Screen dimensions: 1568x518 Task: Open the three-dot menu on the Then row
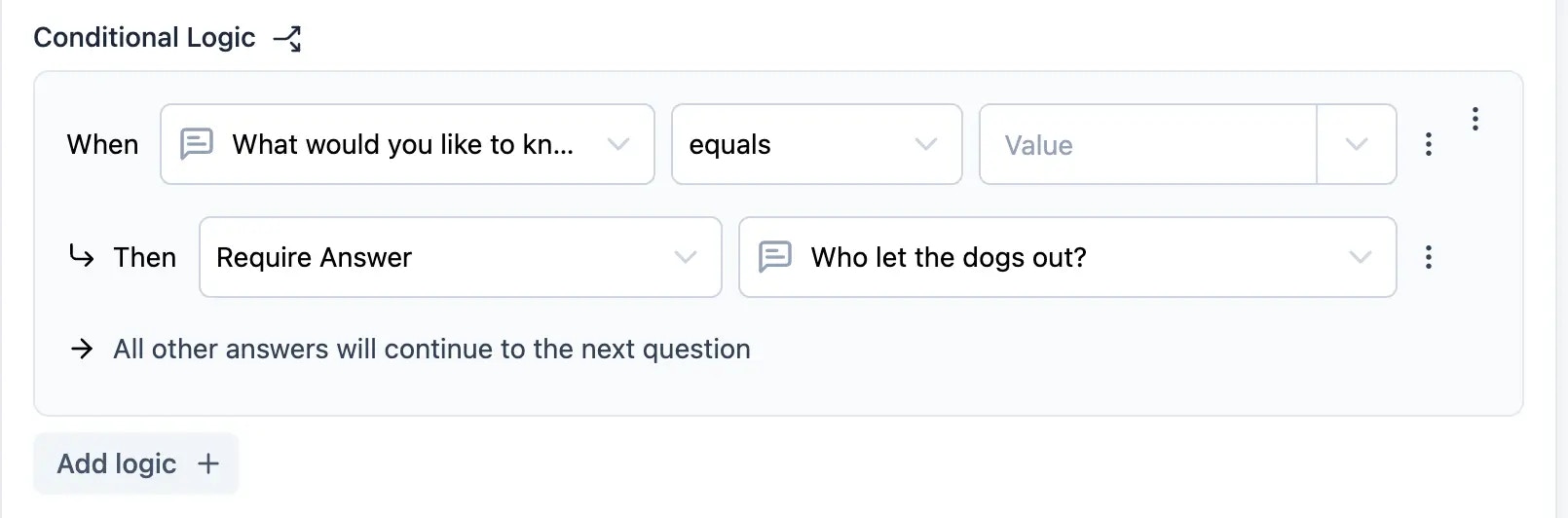pos(1429,257)
